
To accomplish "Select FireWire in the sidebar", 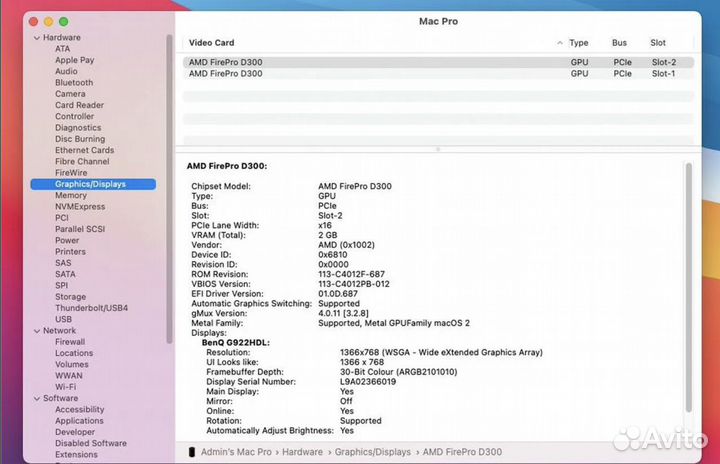I will tap(71, 173).
